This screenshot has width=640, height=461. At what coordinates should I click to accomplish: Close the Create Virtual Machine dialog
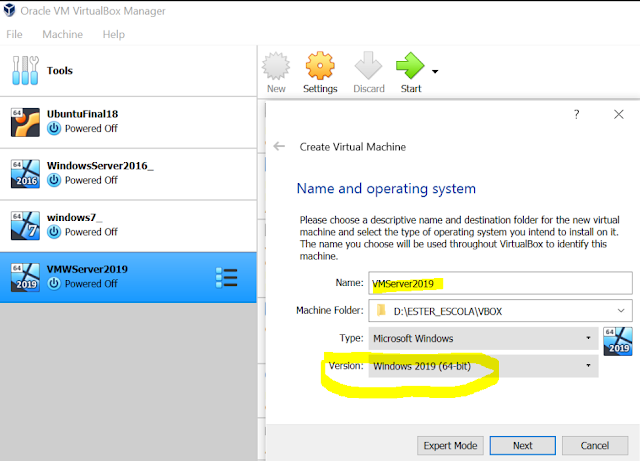click(619, 114)
